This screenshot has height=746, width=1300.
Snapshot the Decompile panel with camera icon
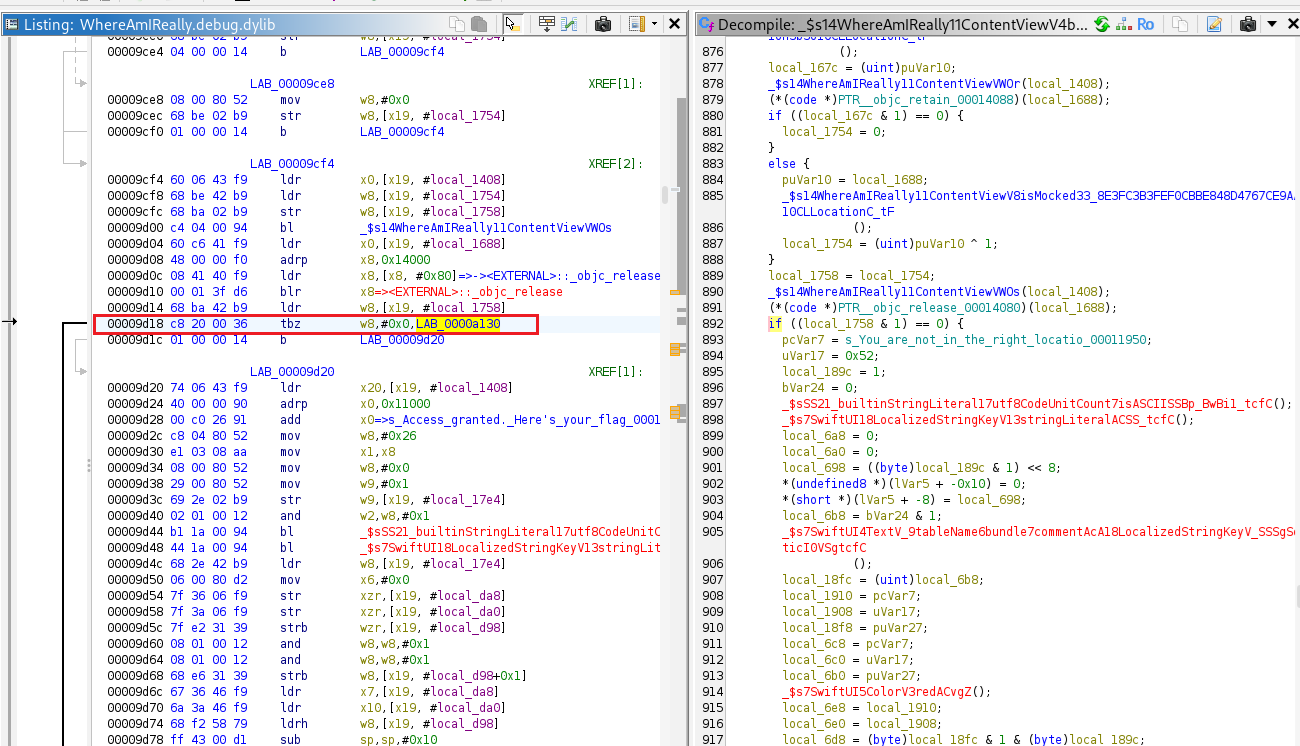click(1248, 24)
